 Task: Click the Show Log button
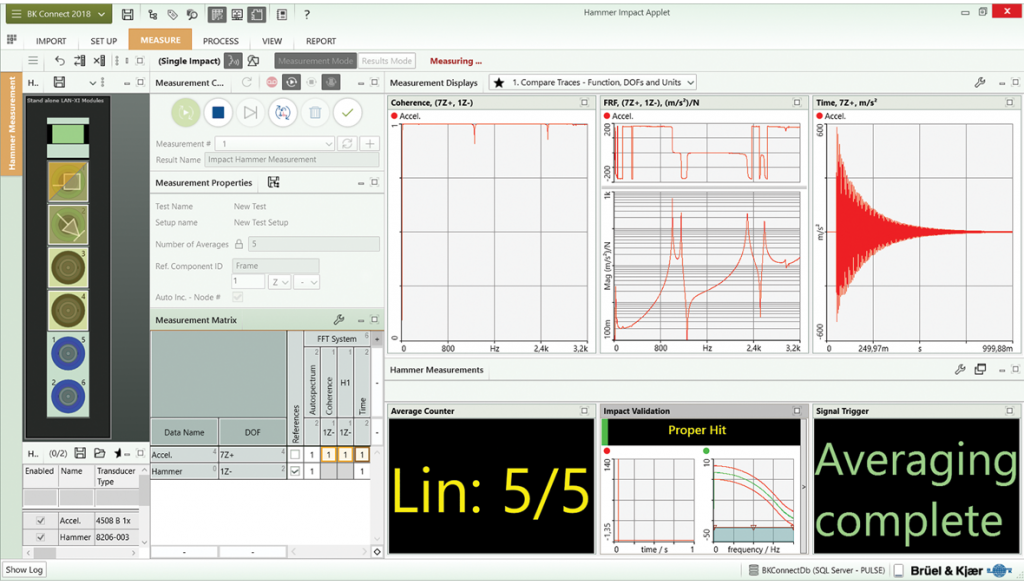click(24, 569)
